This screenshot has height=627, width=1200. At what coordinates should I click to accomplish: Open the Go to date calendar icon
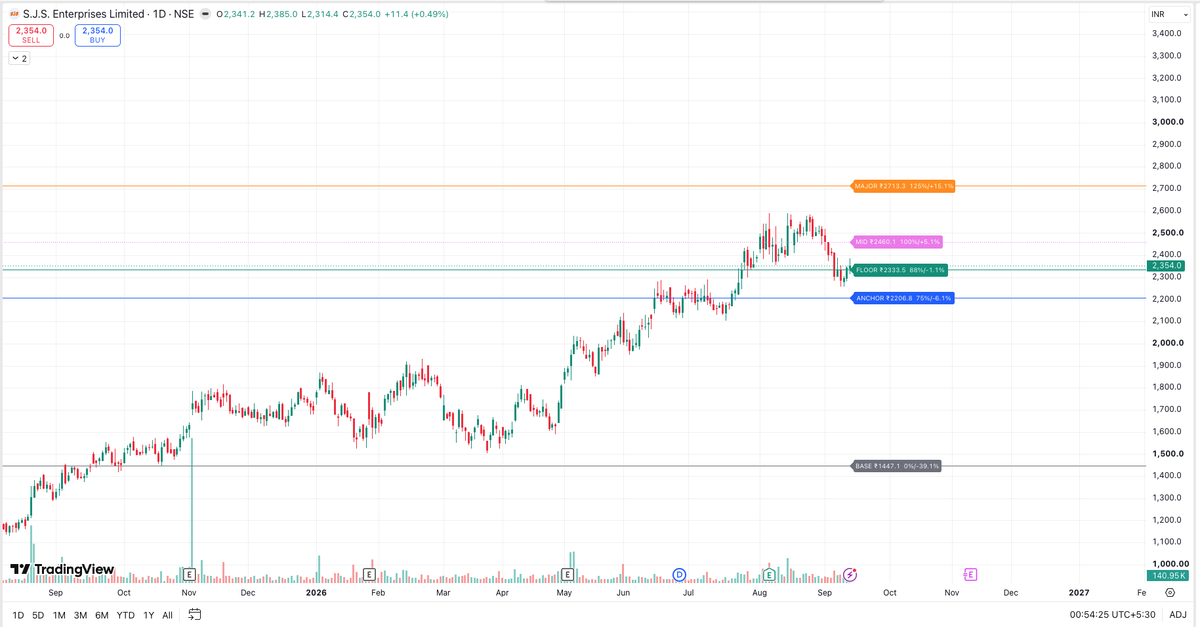[195, 614]
